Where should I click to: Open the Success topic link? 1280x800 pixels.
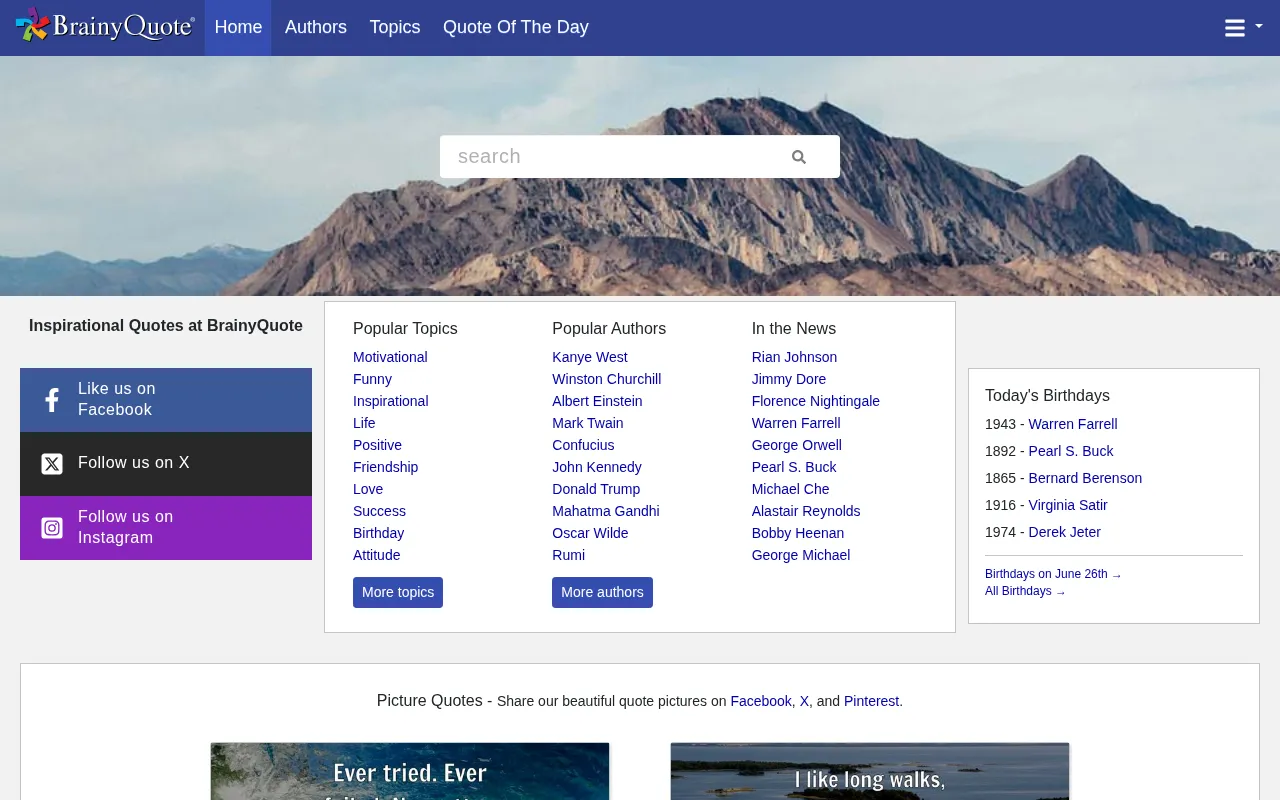pos(379,511)
